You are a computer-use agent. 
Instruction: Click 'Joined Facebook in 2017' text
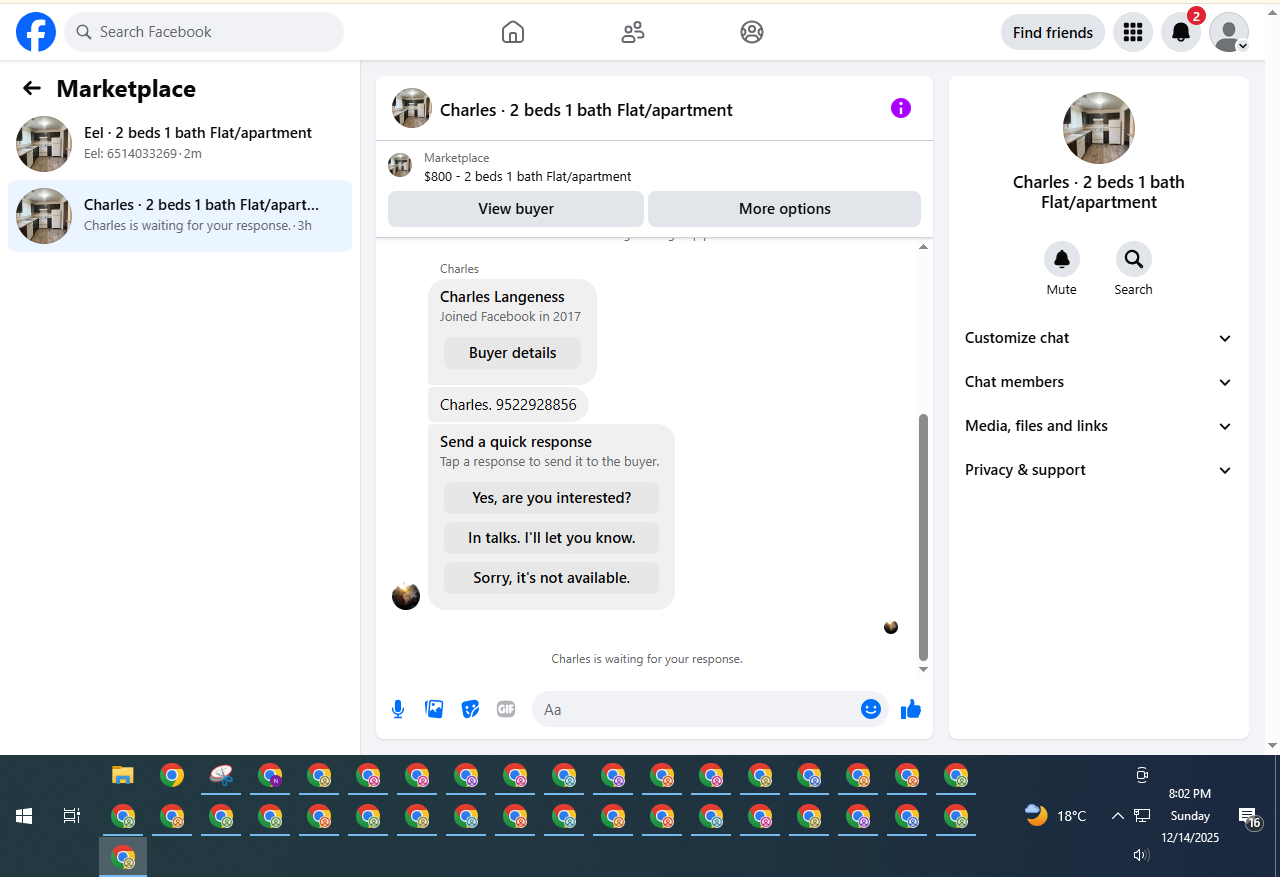pyautogui.click(x=510, y=317)
